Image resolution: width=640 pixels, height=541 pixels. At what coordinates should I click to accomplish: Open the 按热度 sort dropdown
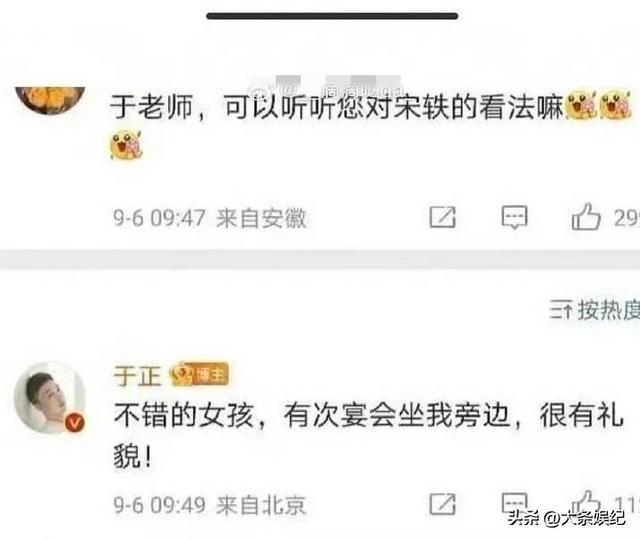pyautogui.click(x=594, y=310)
